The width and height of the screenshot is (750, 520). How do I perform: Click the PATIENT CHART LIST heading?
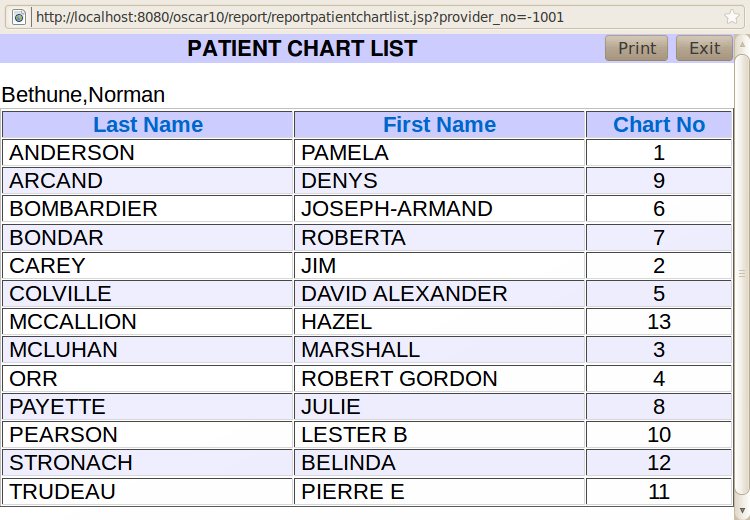coord(302,49)
